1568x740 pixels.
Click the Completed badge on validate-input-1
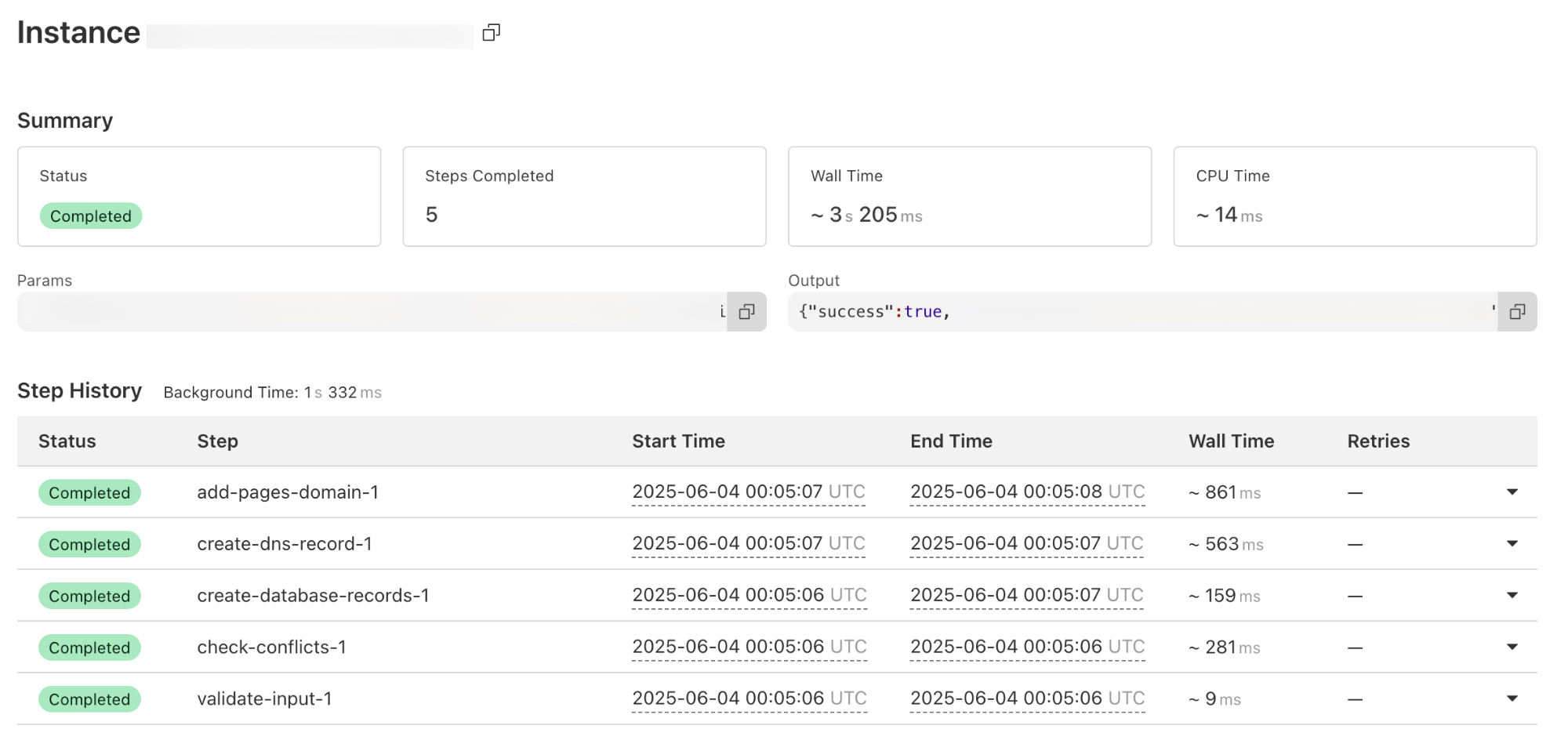pos(89,698)
